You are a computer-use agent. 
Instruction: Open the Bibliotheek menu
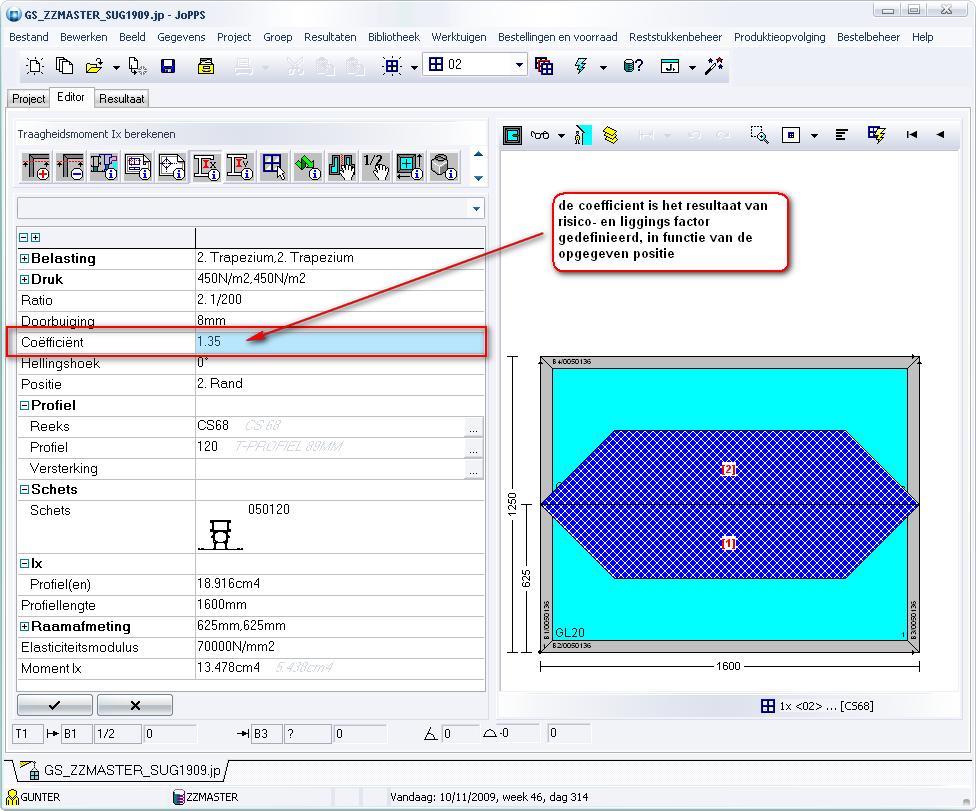click(x=394, y=37)
